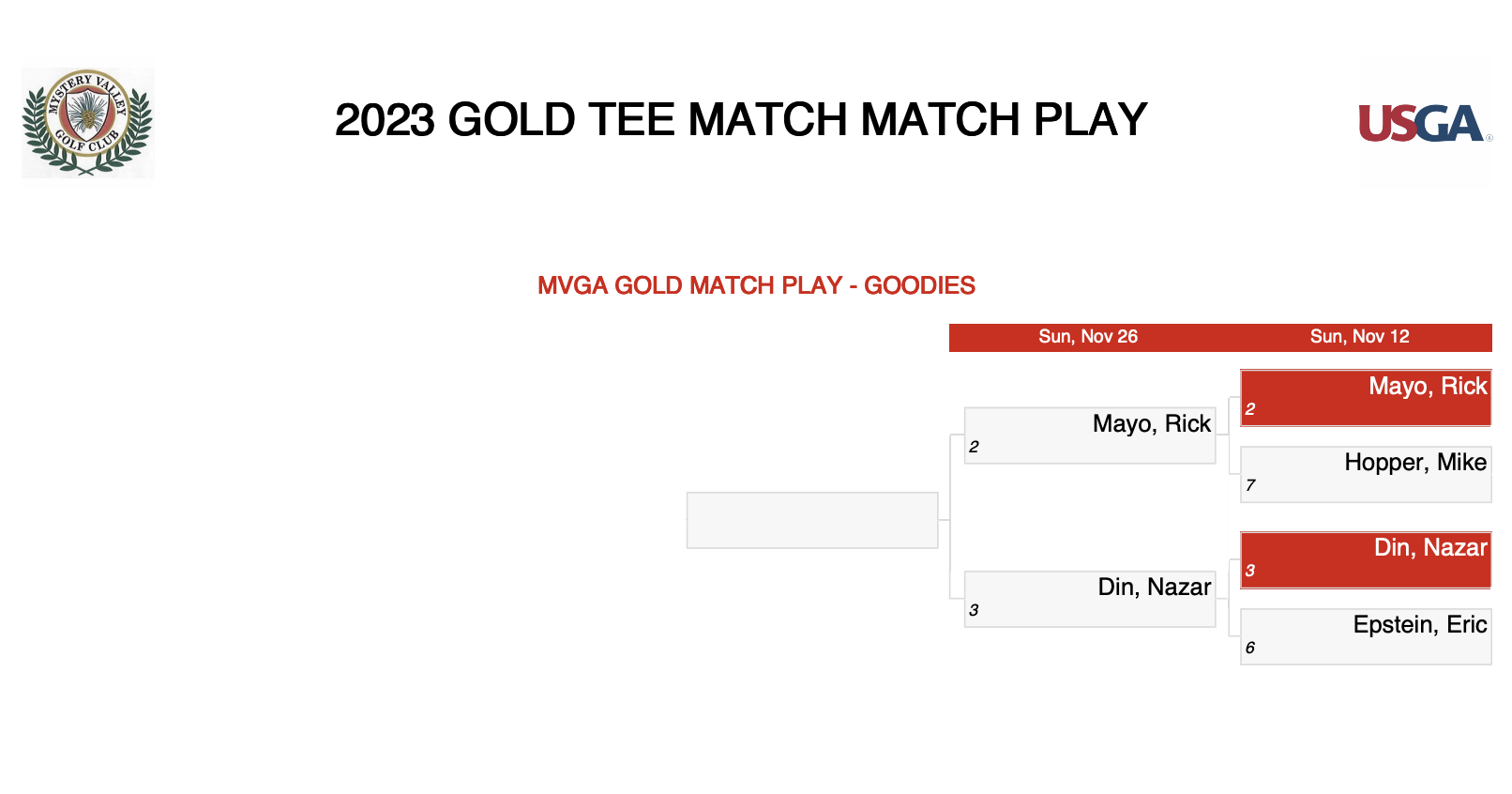The image size is (1512, 794).
Task: Click seed number 2 in the red Mayo box
Action: click(x=1250, y=409)
